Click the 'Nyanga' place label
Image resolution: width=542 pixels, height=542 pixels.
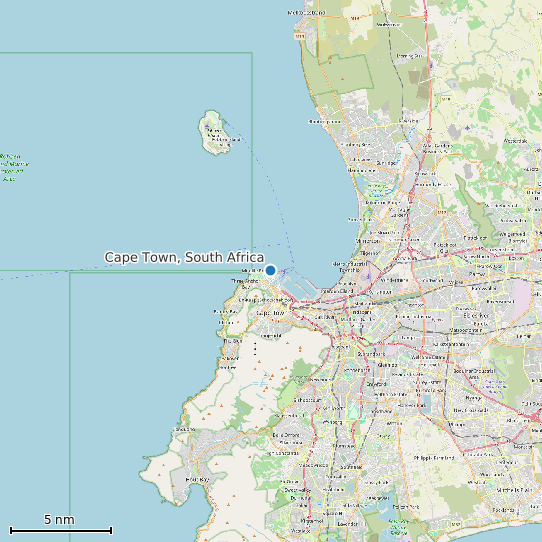(473, 398)
